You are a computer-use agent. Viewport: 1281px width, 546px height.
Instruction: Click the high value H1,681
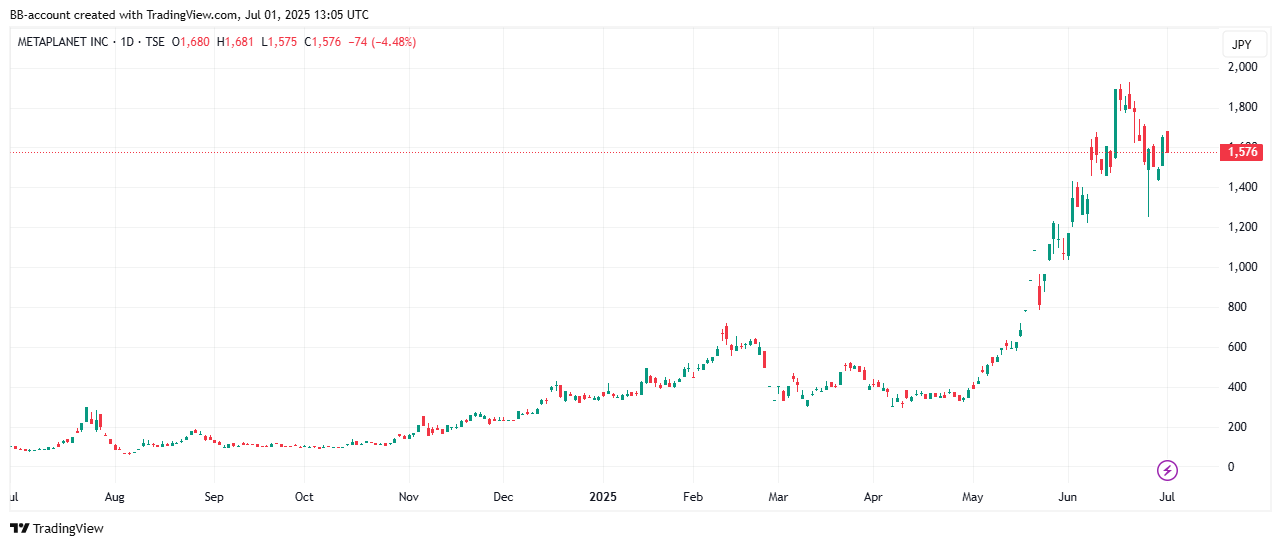(235, 42)
